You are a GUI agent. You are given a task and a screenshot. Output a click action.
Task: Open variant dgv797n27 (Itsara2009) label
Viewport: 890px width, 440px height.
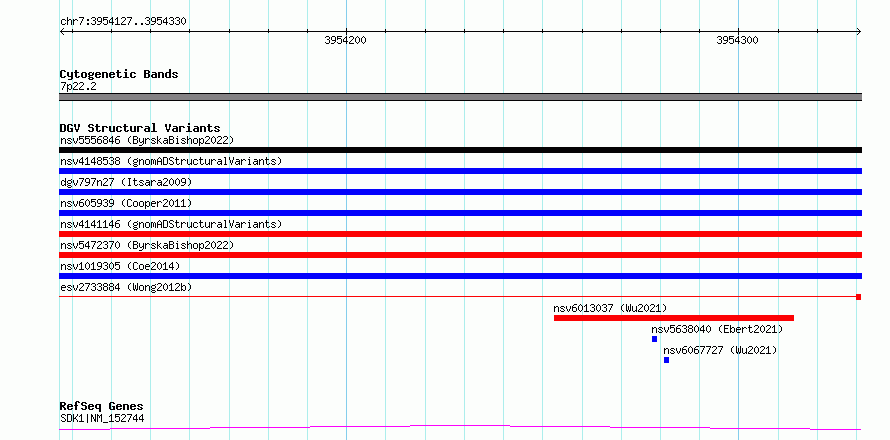[126, 182]
